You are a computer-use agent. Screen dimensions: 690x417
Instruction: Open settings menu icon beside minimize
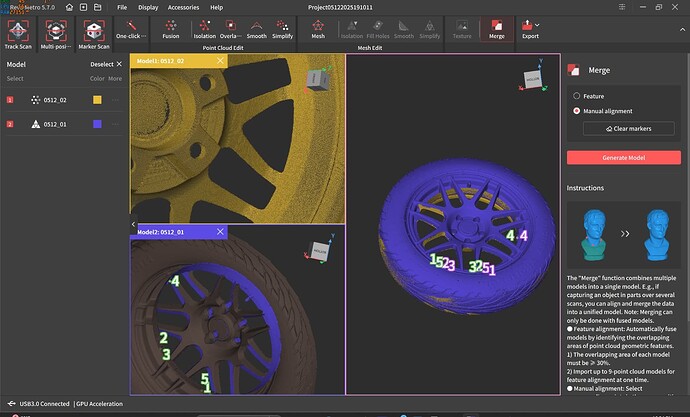[x=622, y=7]
